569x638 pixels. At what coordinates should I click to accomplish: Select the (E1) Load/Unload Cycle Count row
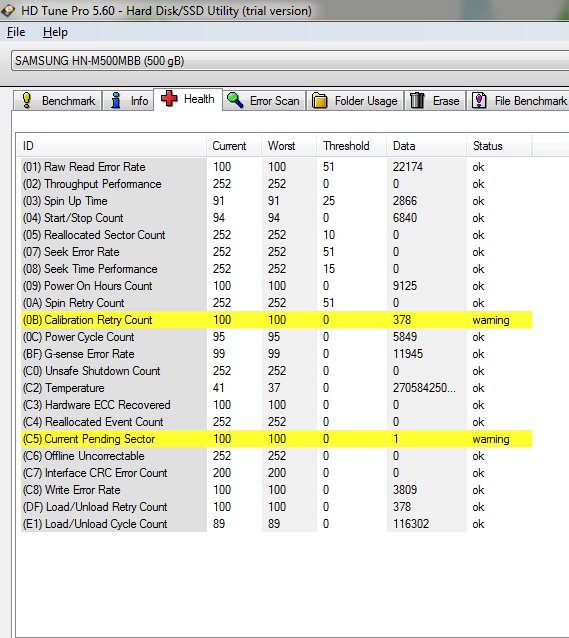click(276, 524)
